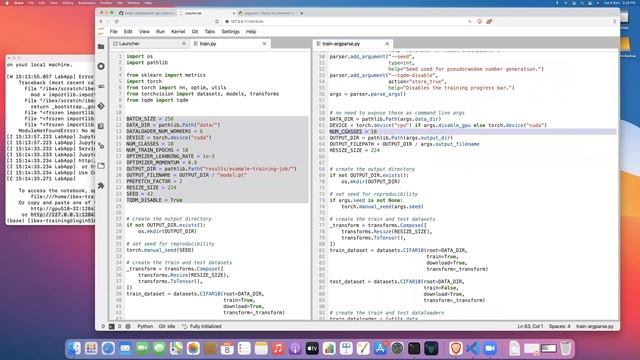Open Podcasts app in the Dock
Image resolution: width=640 pixels, height=360 pixels.
(x=295, y=348)
